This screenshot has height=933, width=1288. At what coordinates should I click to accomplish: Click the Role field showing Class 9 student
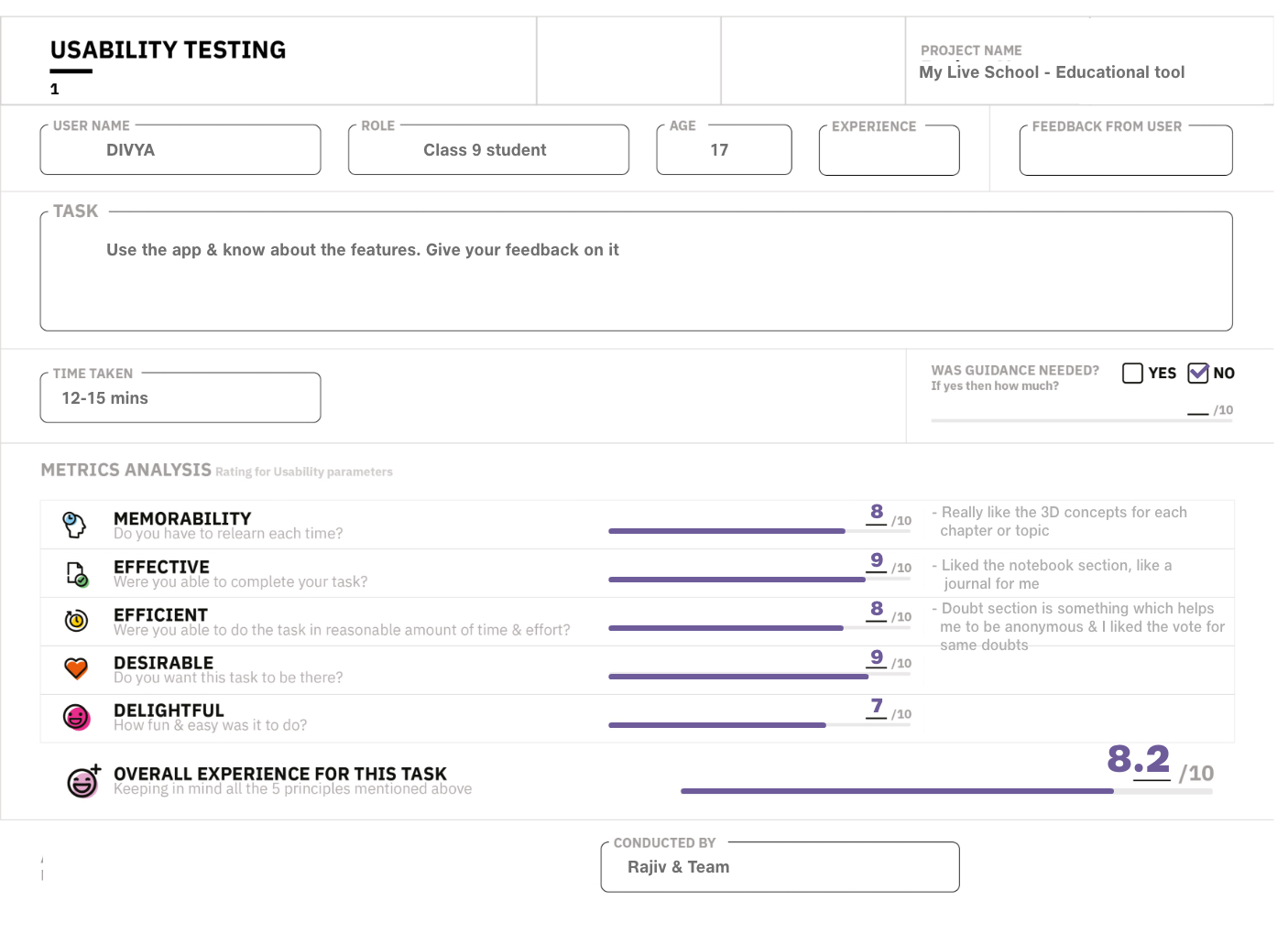click(x=488, y=150)
